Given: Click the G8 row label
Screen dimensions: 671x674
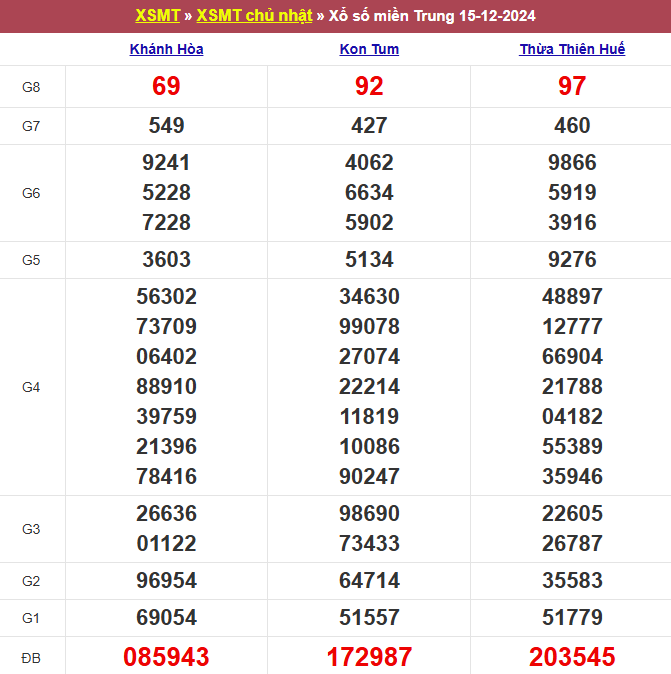Looking at the screenshot, I should (x=31, y=87).
